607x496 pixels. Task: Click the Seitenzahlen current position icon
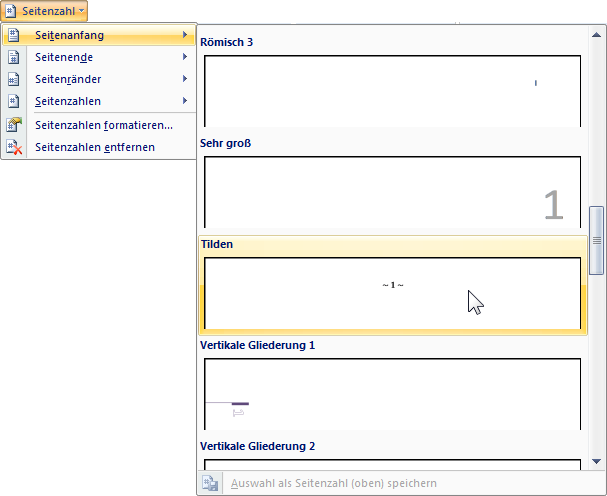[x=13, y=102]
